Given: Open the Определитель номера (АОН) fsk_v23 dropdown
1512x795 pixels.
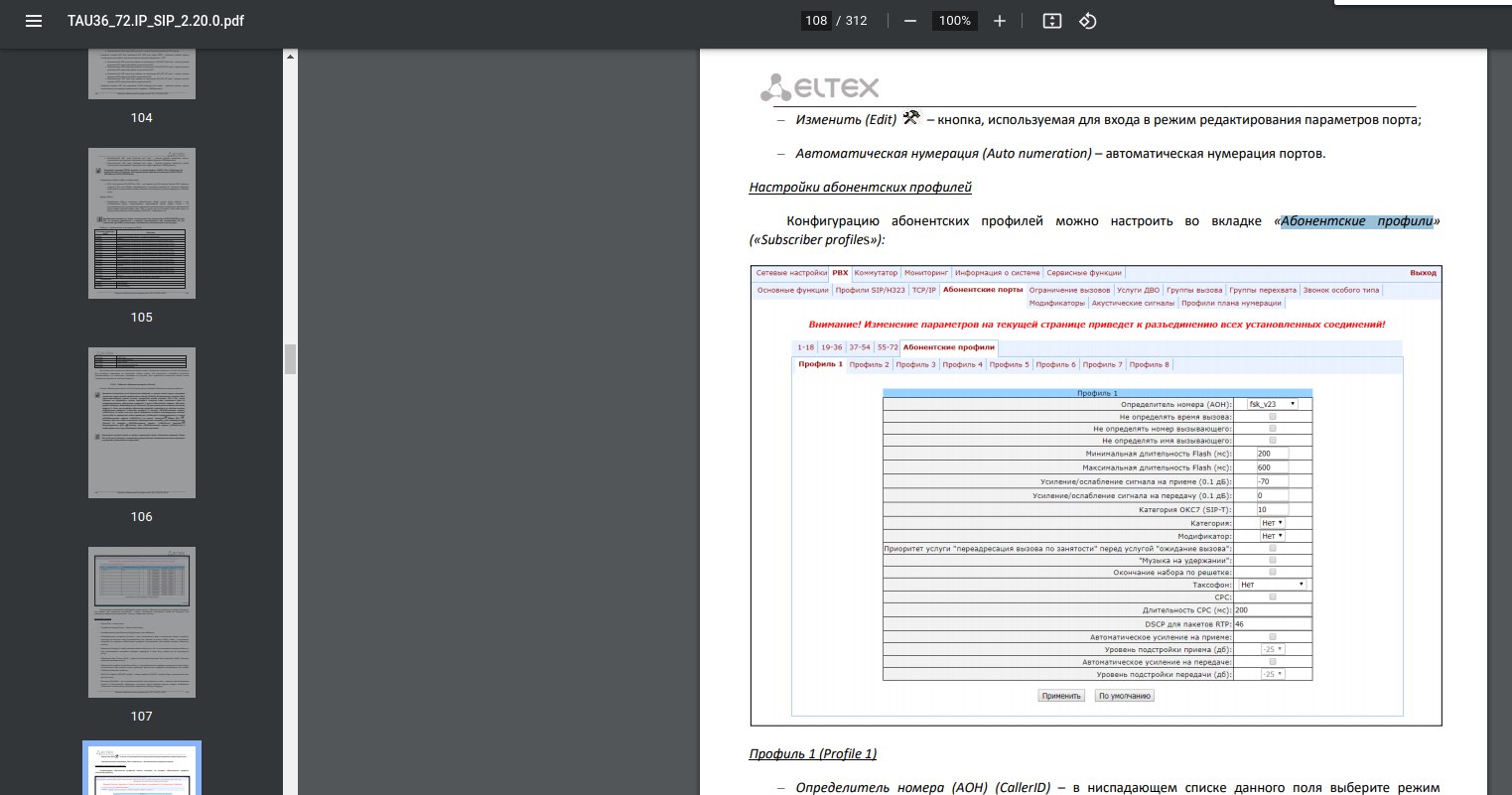Looking at the screenshot, I should coord(1273,404).
